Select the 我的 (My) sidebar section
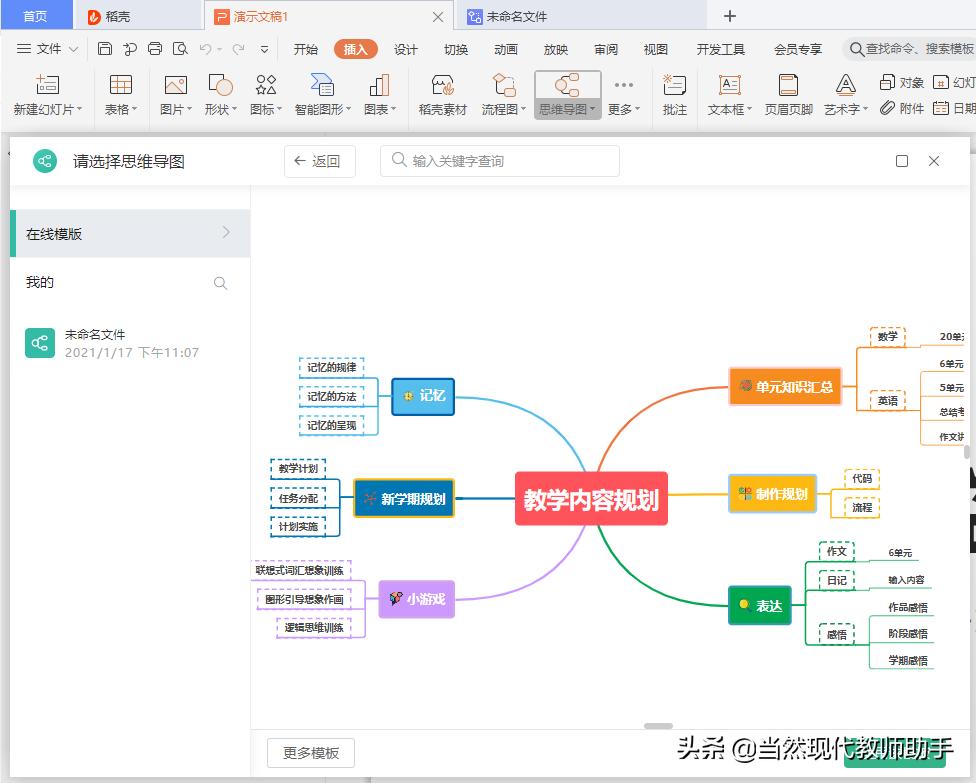This screenshot has width=976, height=783. [38, 282]
